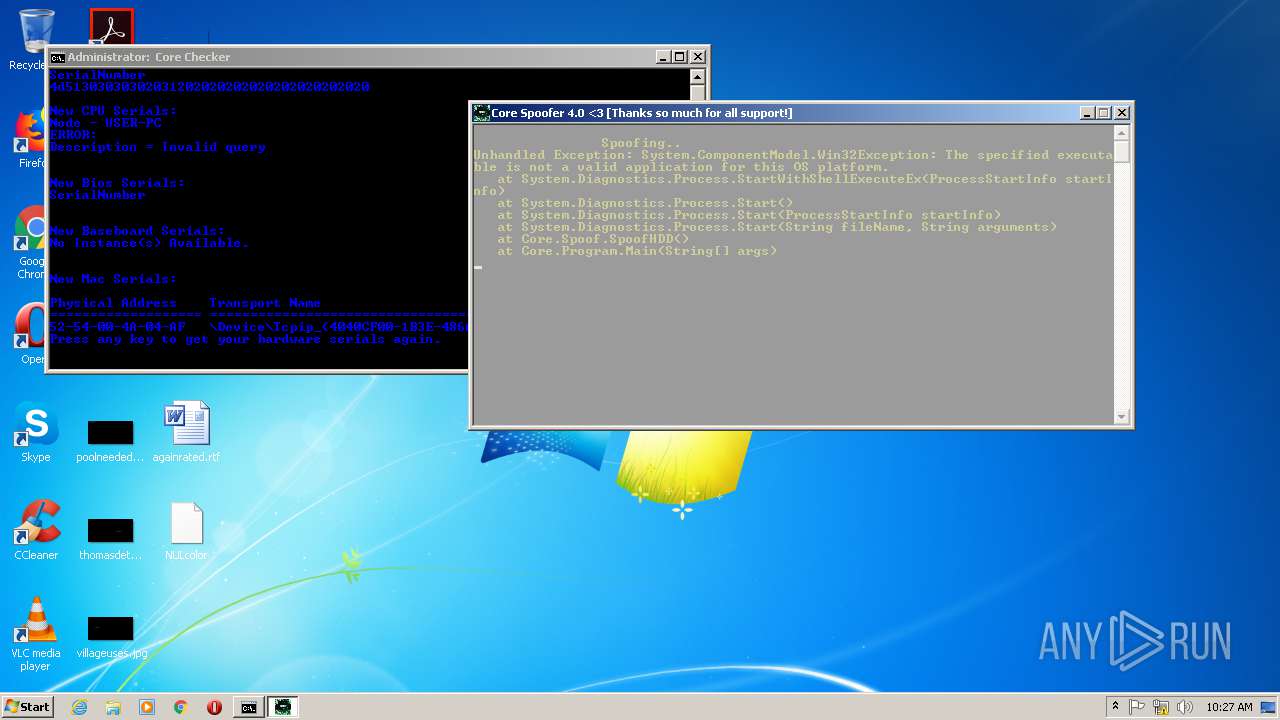Select NULcolor file on desktop

186,530
